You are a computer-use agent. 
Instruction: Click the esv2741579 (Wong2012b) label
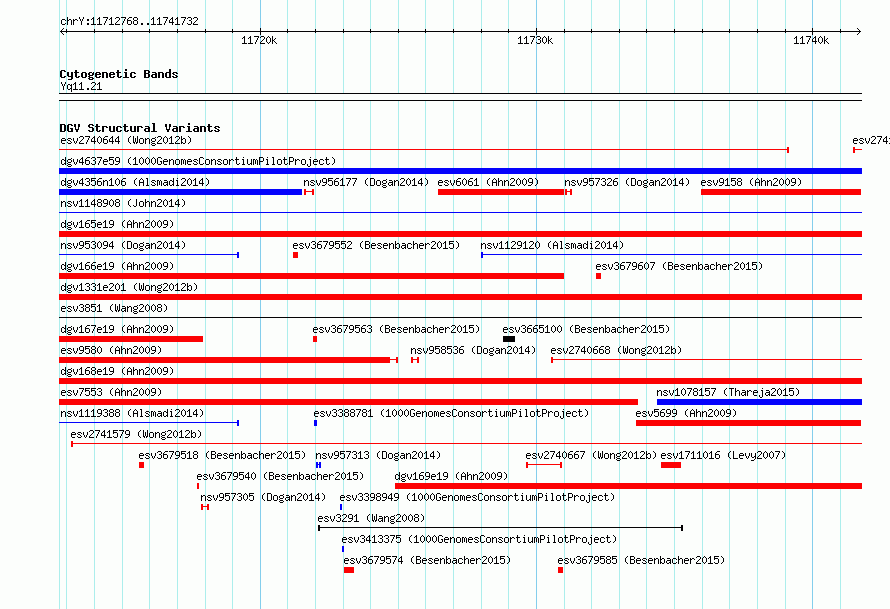pyautogui.click(x=136, y=434)
